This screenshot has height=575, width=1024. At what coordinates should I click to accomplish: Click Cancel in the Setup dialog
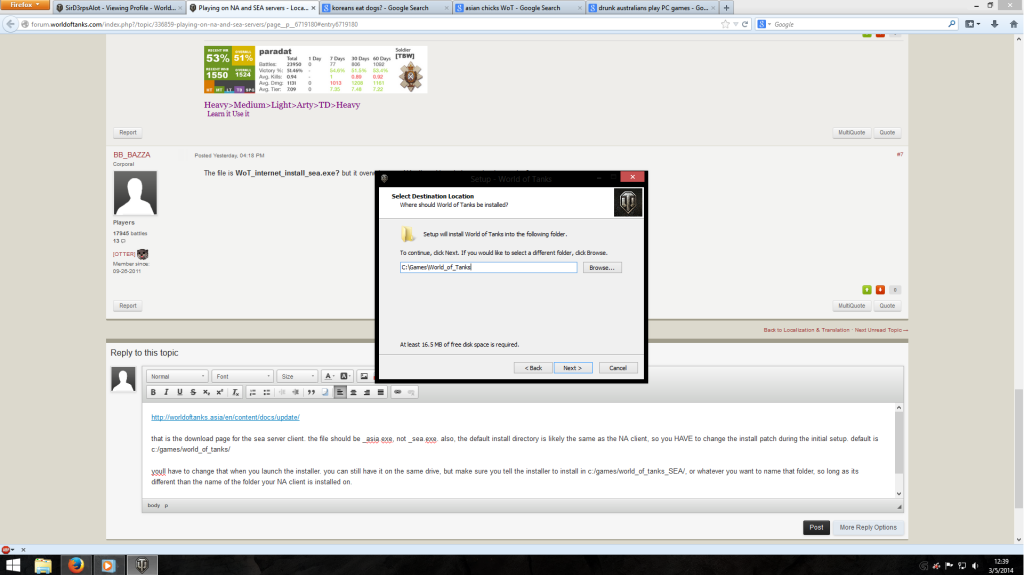pos(618,368)
